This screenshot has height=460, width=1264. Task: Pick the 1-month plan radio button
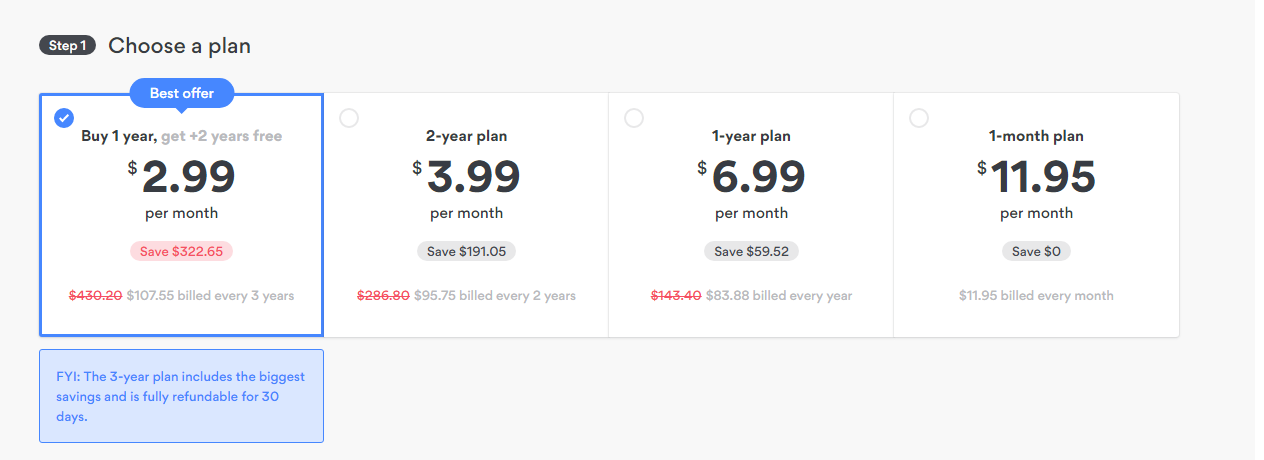click(x=919, y=118)
